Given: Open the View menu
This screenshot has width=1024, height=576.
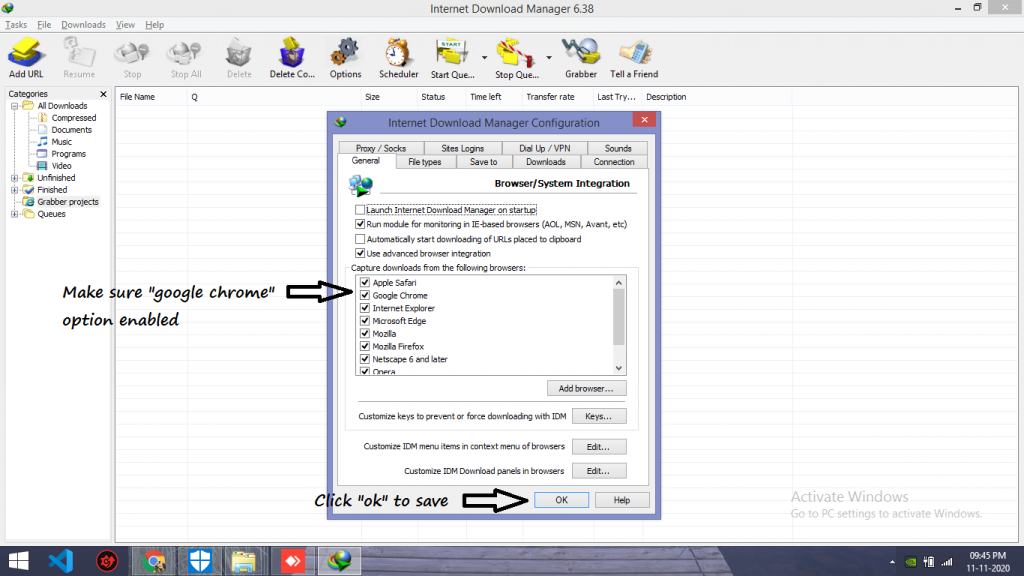Looking at the screenshot, I should pyautogui.click(x=125, y=25).
